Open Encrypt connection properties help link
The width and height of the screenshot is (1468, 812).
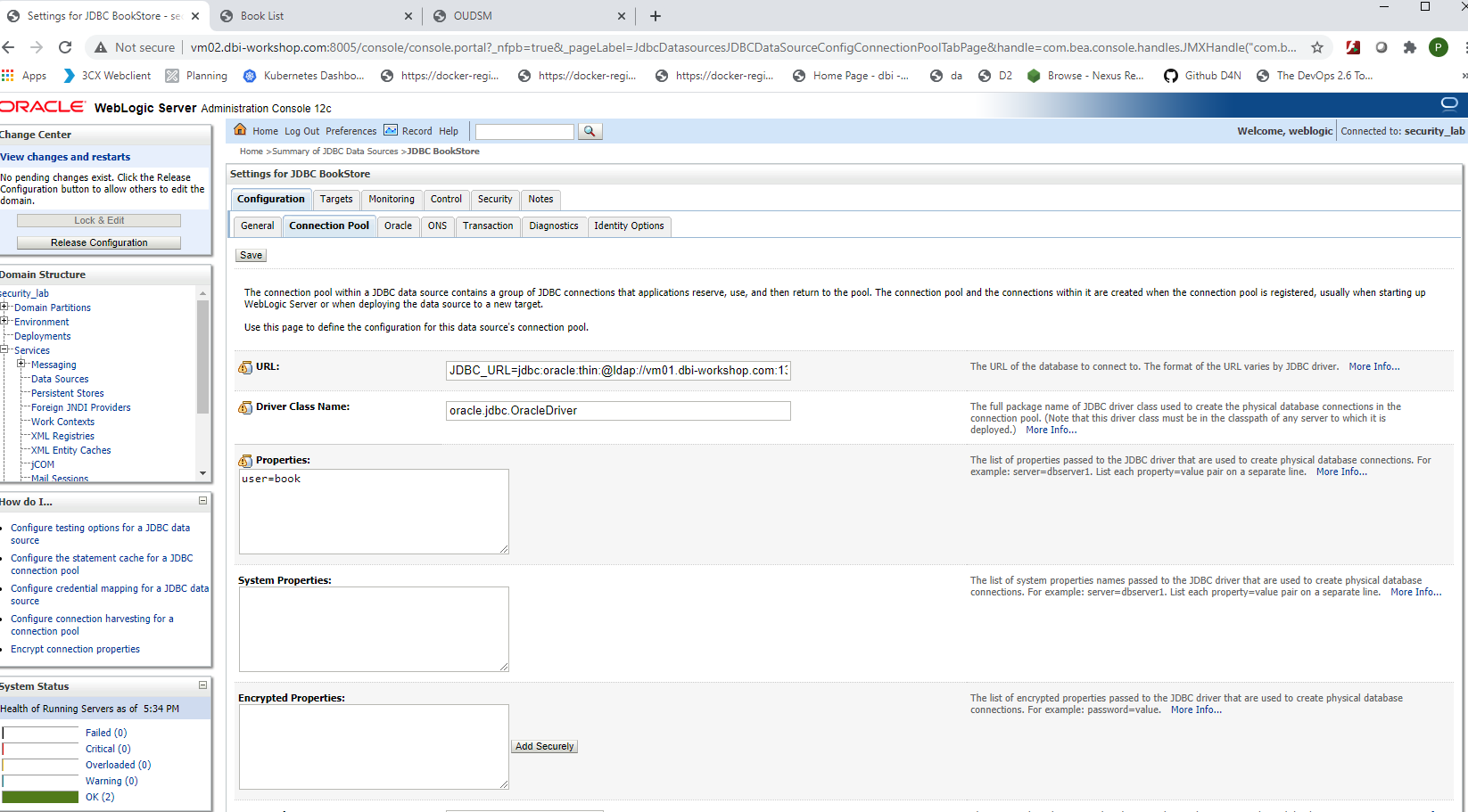click(x=75, y=649)
